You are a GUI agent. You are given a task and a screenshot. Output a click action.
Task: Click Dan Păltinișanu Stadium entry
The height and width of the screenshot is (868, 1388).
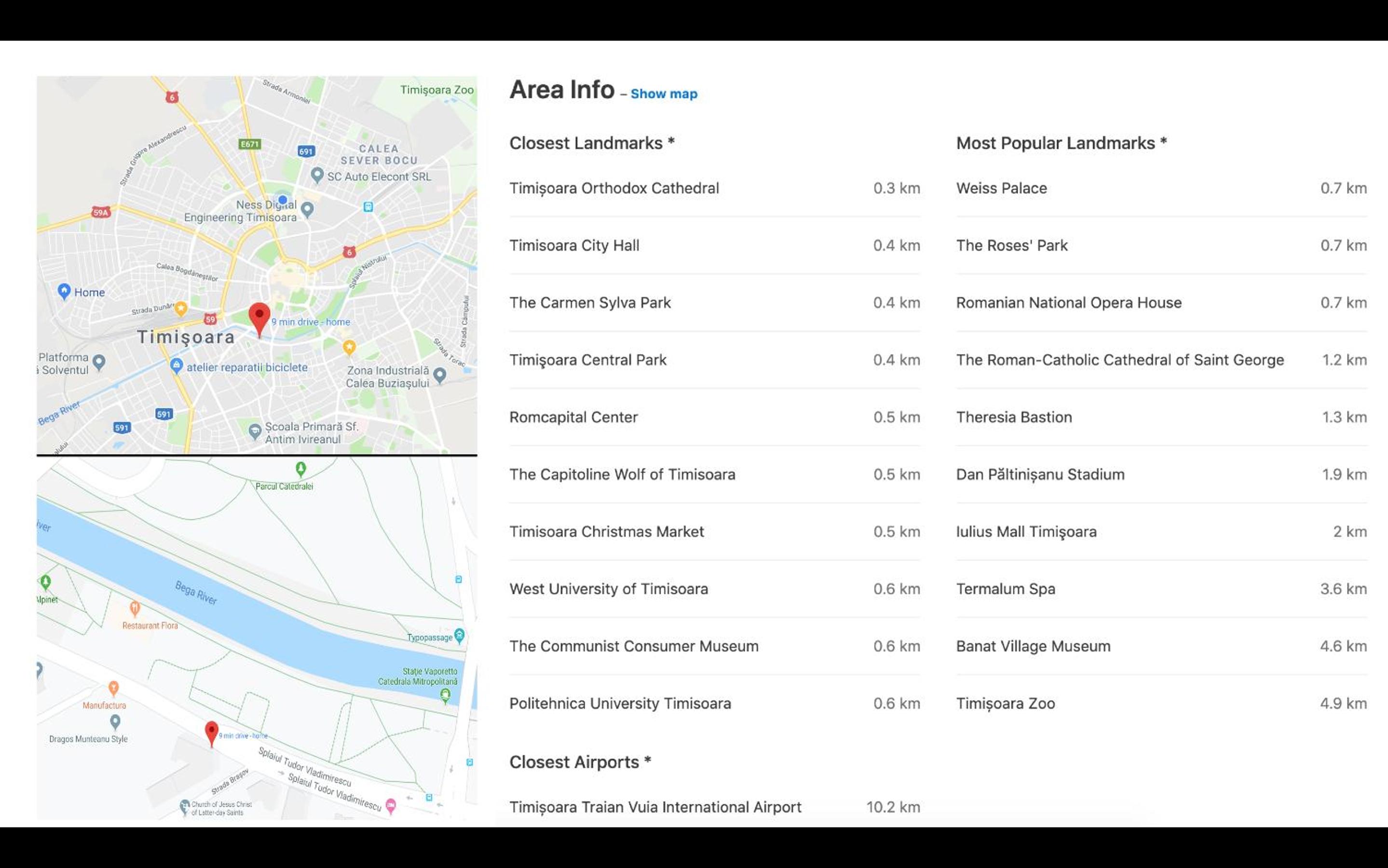tap(1161, 475)
